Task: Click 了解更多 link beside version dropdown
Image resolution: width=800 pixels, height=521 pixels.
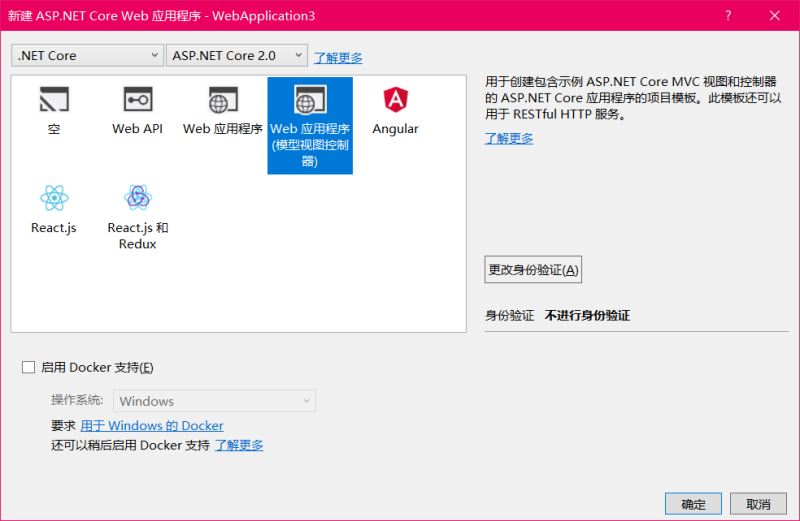Action: tap(338, 57)
